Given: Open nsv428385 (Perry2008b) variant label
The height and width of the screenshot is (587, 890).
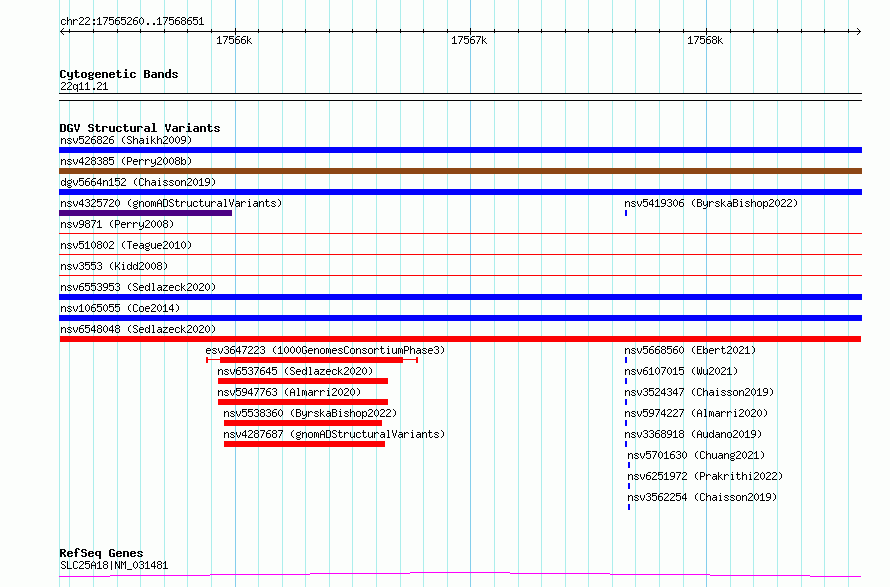Looking at the screenshot, I should [x=126, y=161].
